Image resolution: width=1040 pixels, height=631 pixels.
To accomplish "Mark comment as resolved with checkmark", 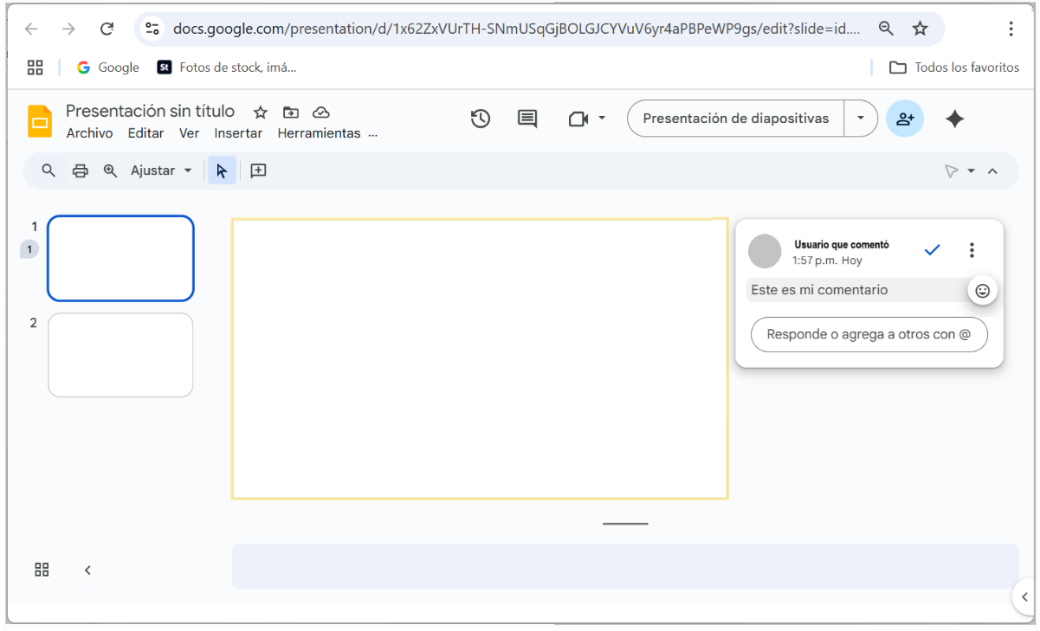I will click(x=932, y=250).
